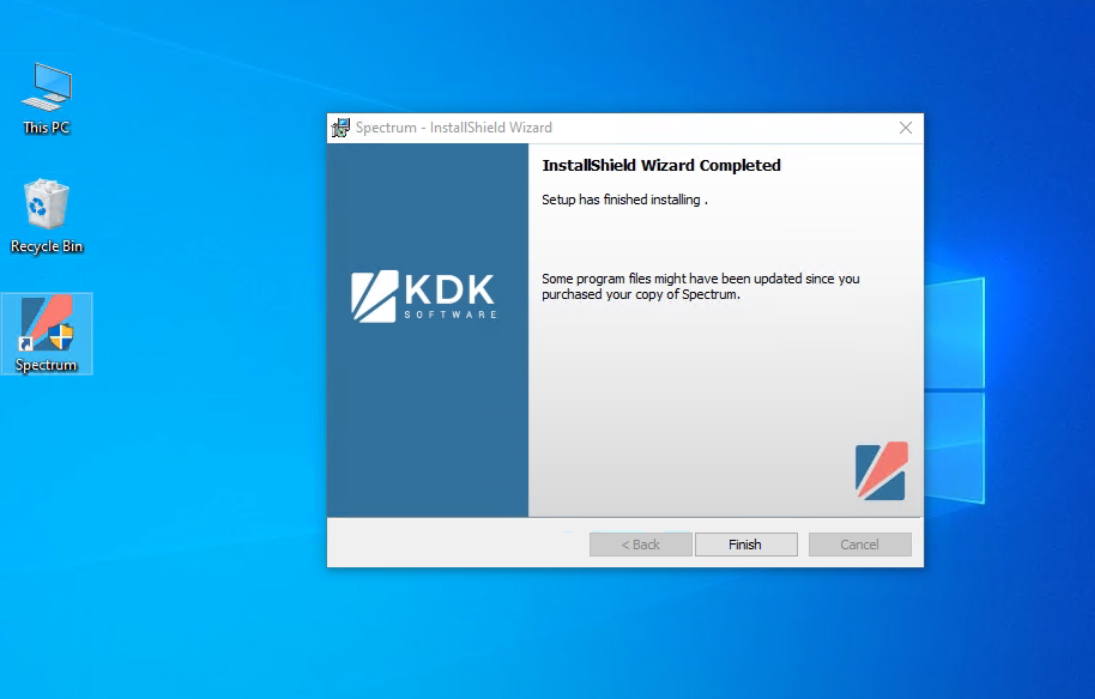Click the Spectrum logo in the wizard corner
Viewport: 1095px width, 699px height.
[x=881, y=471]
